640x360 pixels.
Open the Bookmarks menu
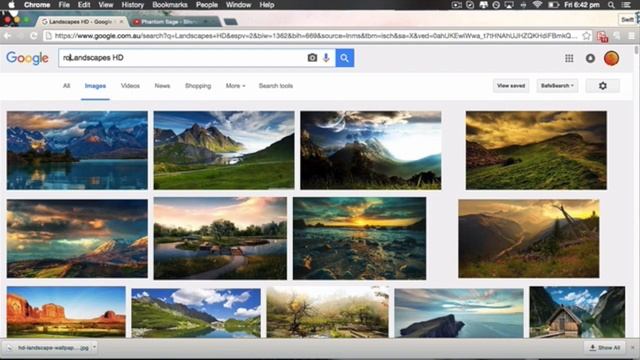[170, 5]
